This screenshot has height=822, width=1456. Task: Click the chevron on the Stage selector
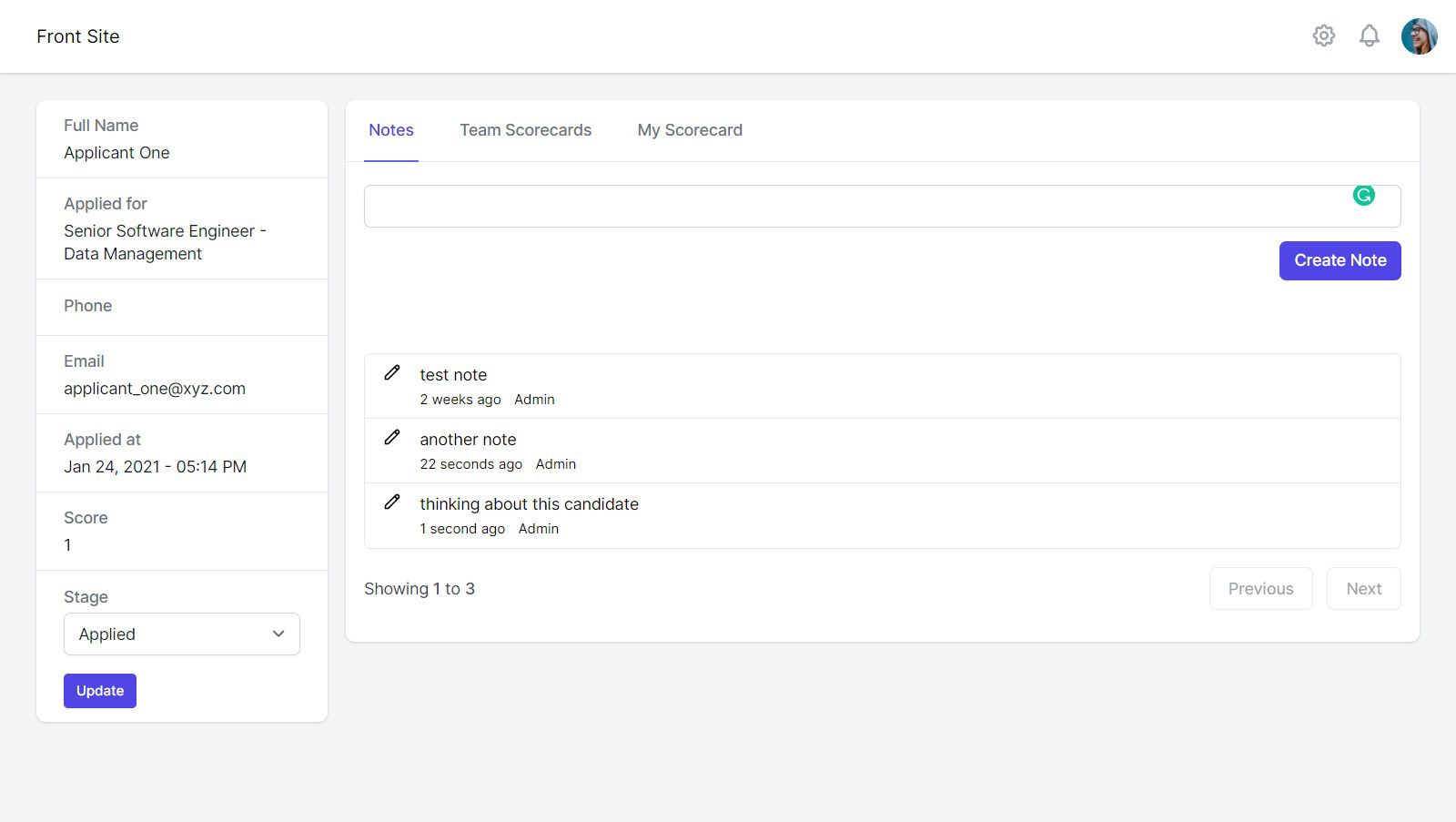point(278,634)
